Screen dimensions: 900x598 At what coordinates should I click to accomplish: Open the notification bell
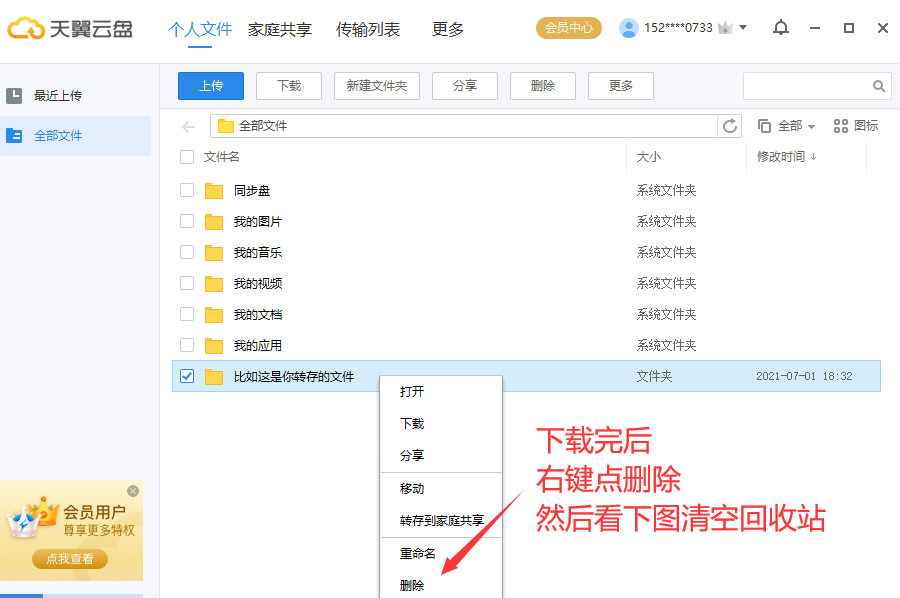click(x=781, y=28)
